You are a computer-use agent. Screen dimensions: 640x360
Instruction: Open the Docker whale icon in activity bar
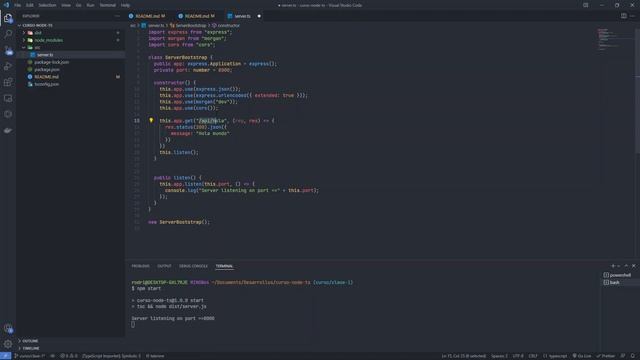tap(8, 130)
